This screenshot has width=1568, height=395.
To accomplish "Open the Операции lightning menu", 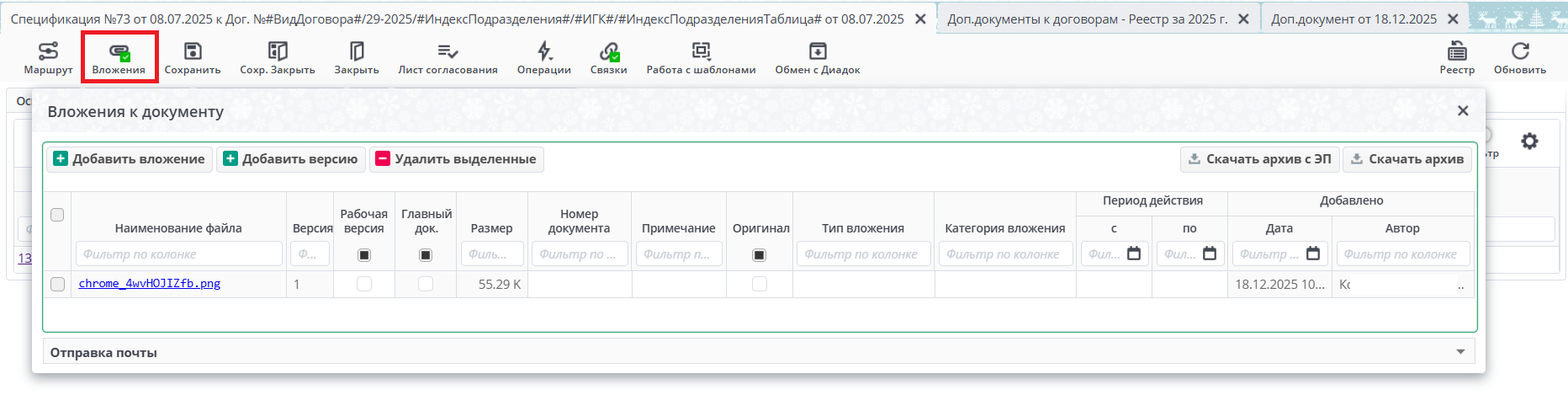I will pyautogui.click(x=544, y=58).
